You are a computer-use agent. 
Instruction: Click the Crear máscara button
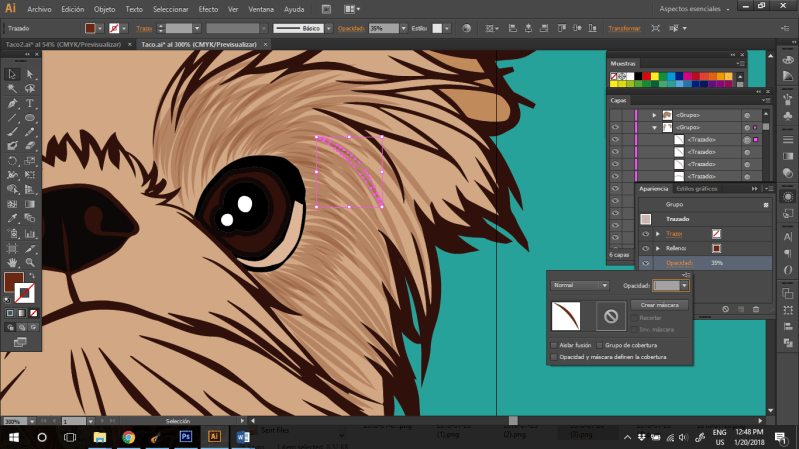(660, 304)
